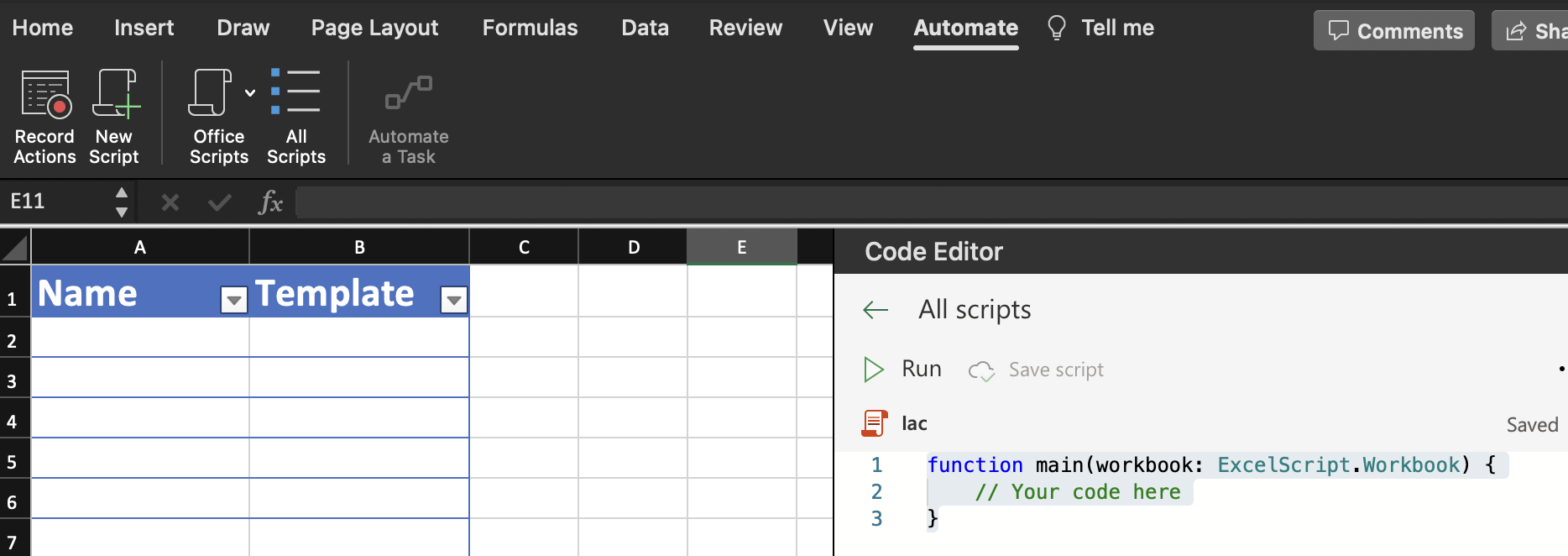Screen dimensions: 1568x556
Task: Click the Share button
Action: coord(1530,31)
